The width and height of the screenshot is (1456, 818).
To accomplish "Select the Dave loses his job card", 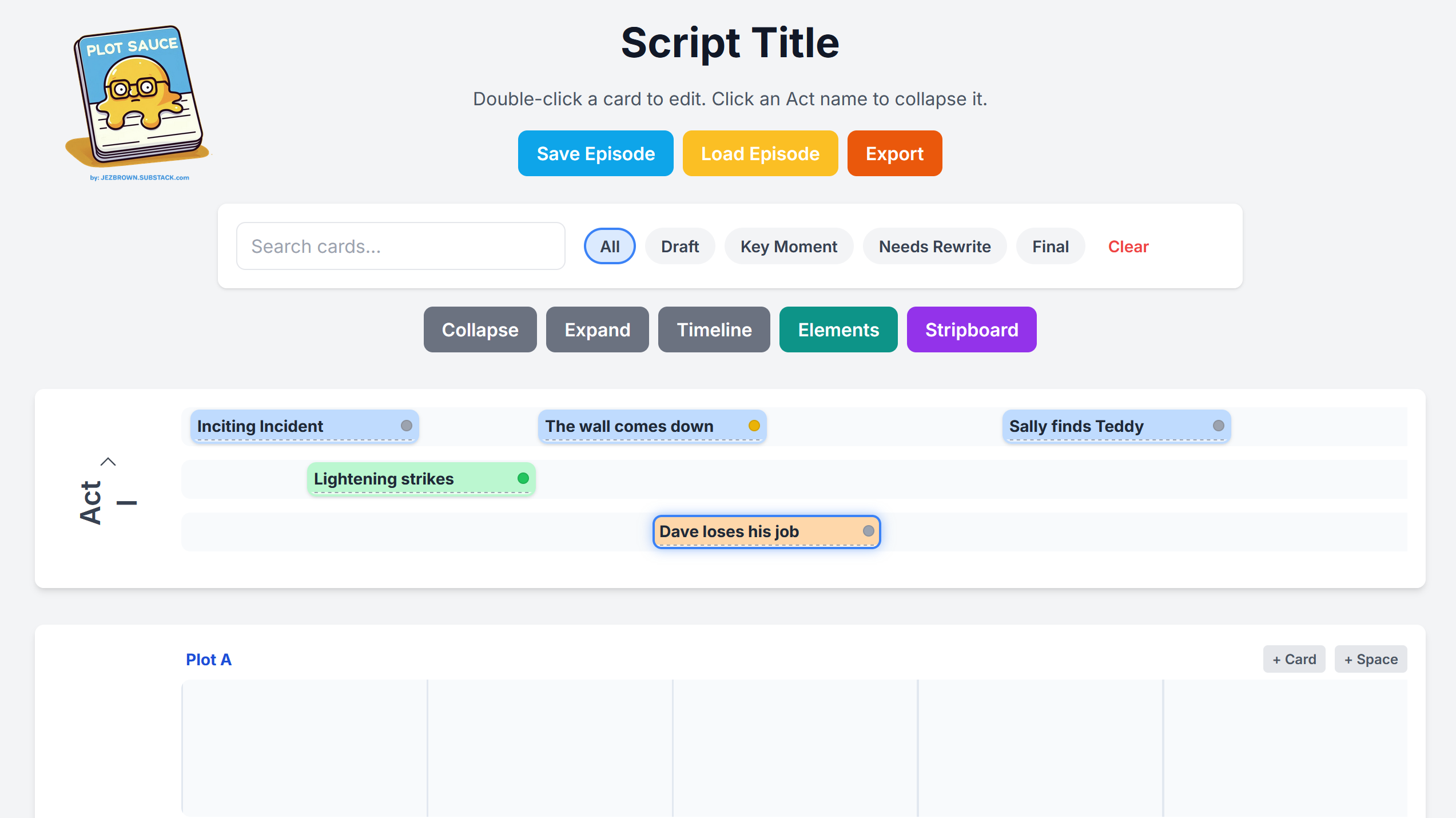I will click(743, 531).
